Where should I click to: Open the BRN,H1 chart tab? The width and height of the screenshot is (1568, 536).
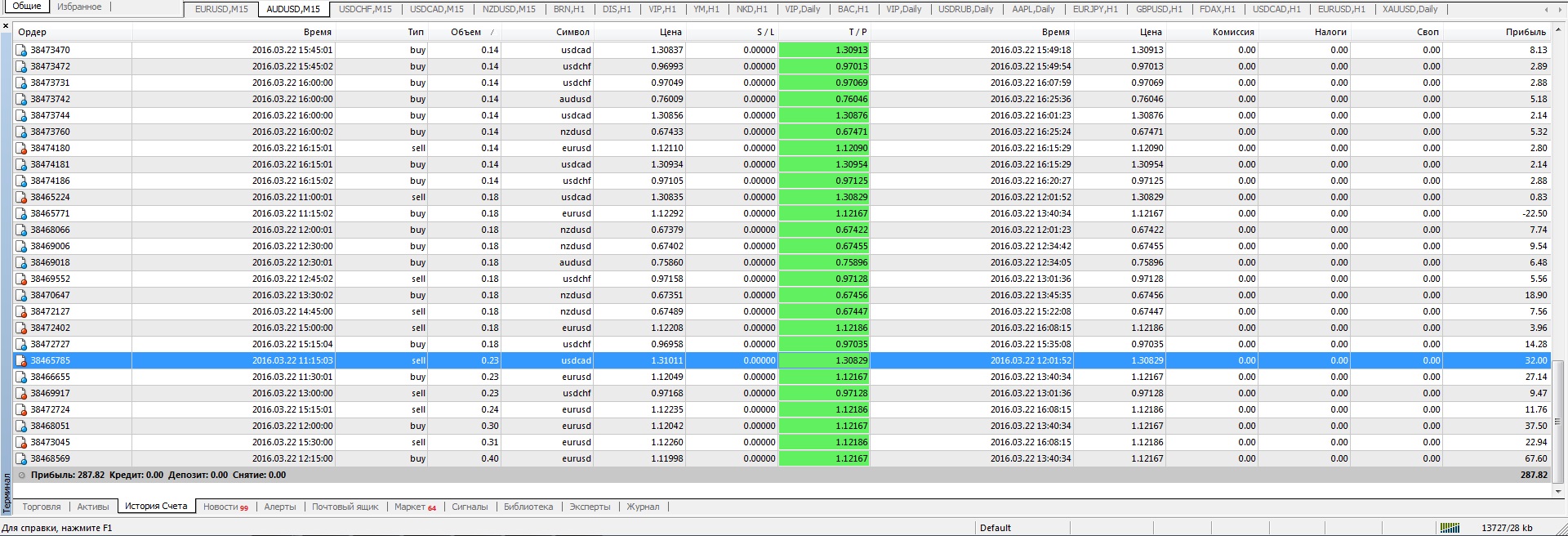(x=569, y=9)
